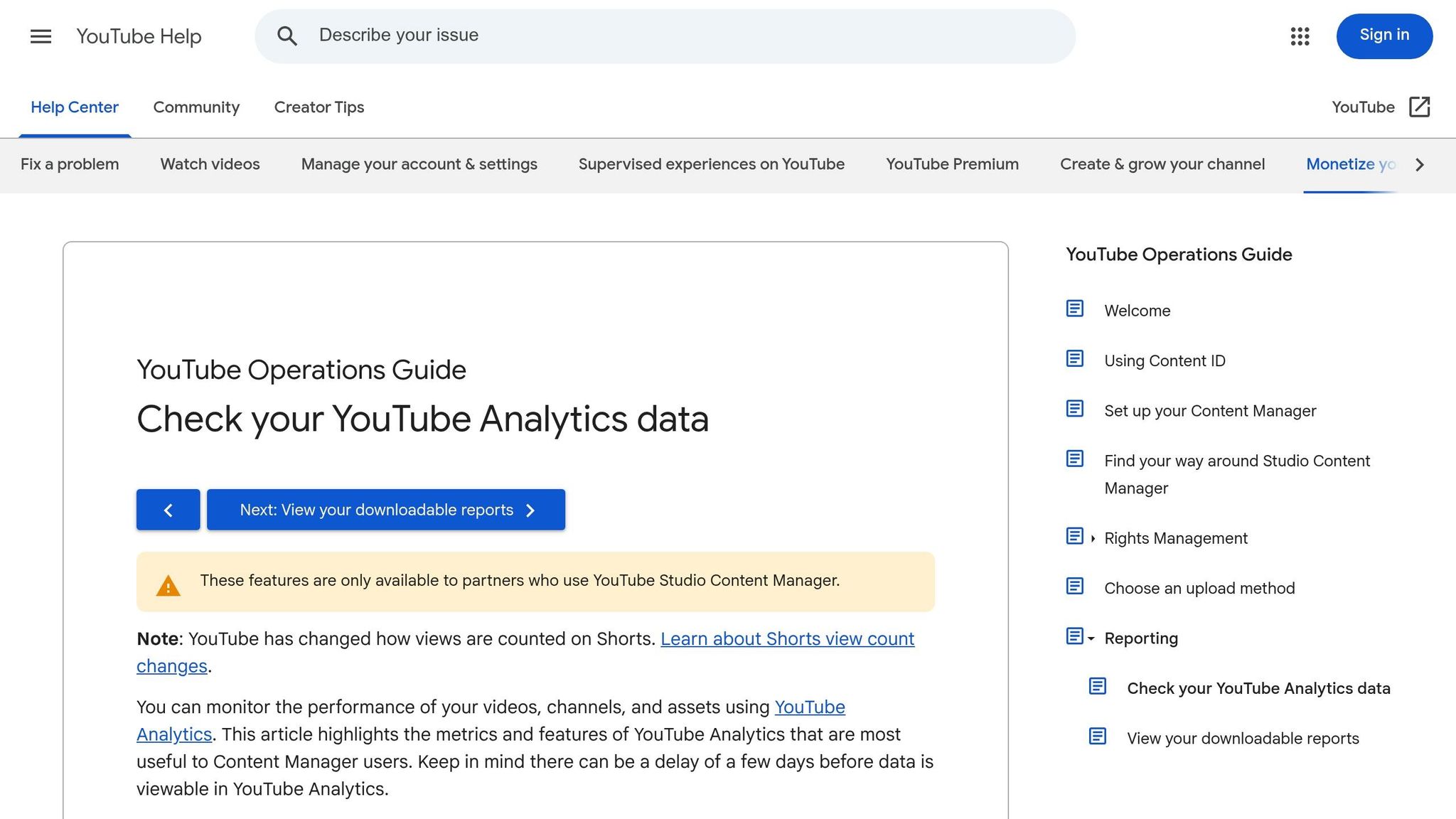The image size is (1456, 819).
Task: Click the document icon beside Welcome
Action: coord(1075,309)
